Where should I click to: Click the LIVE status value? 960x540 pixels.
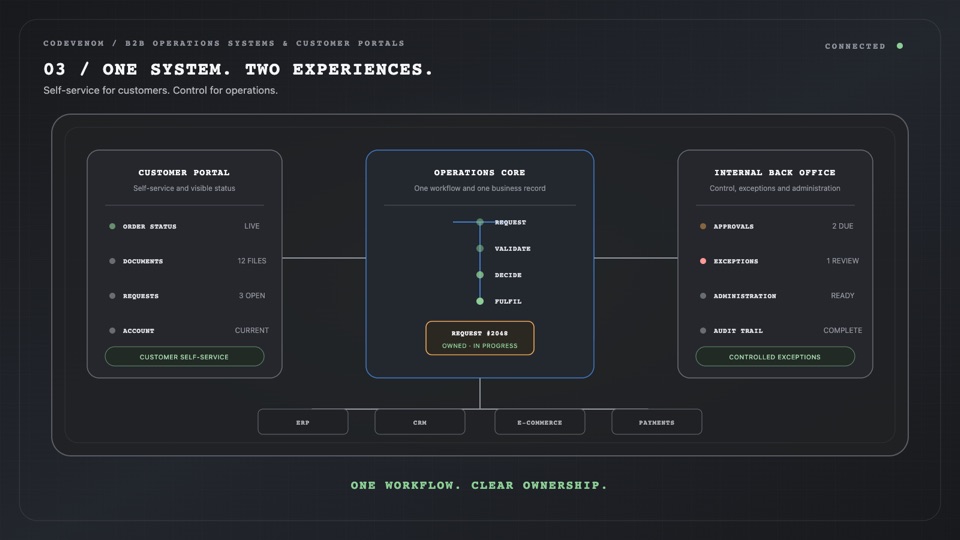coord(252,226)
